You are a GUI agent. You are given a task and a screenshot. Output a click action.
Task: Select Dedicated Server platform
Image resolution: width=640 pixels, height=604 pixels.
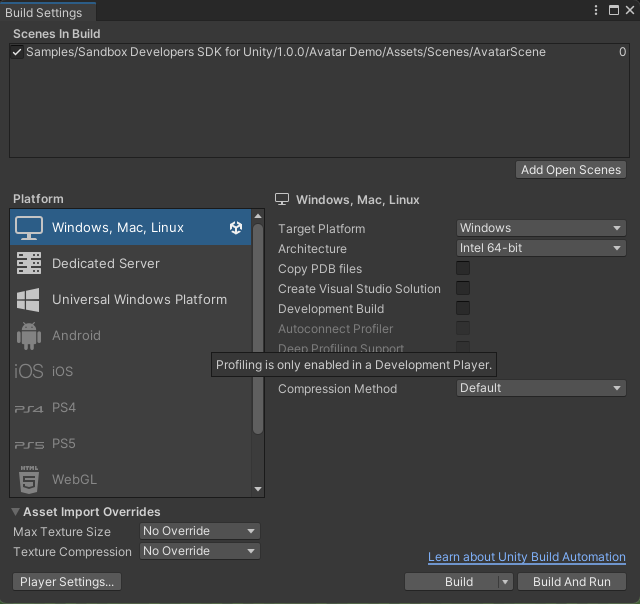pos(131,263)
